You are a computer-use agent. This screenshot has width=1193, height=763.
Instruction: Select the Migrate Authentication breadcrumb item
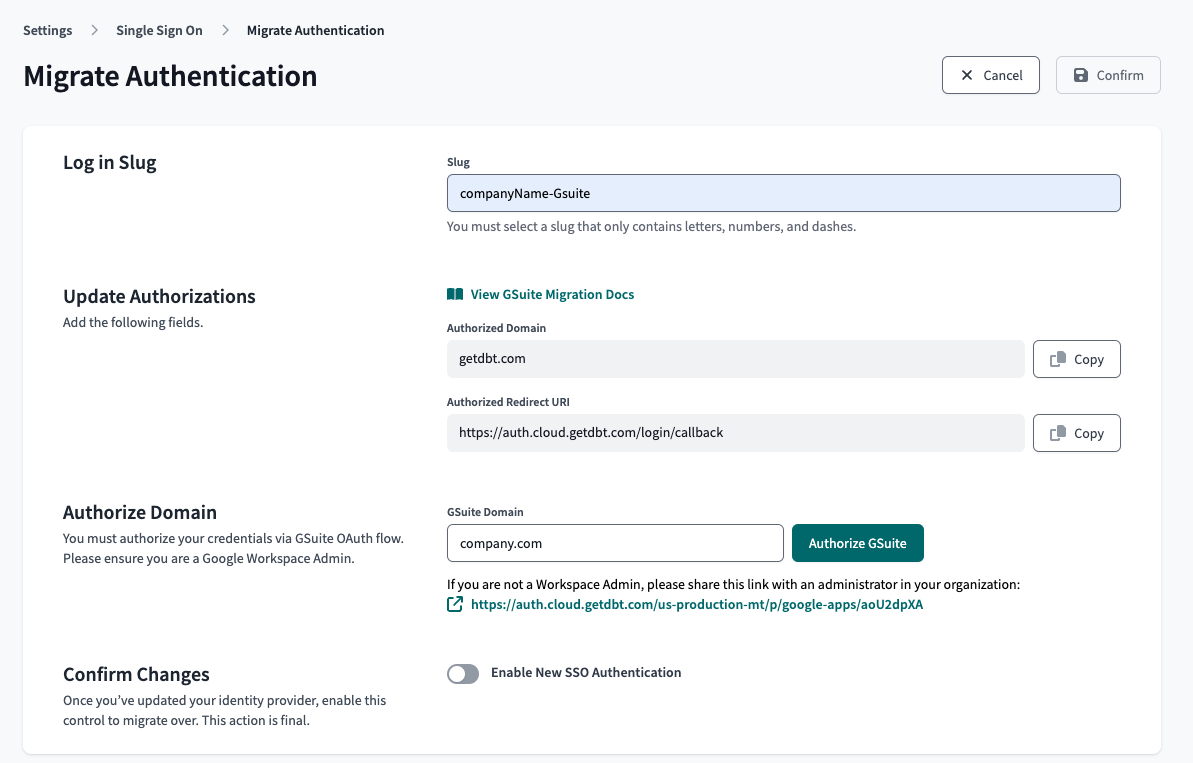pyautogui.click(x=315, y=30)
